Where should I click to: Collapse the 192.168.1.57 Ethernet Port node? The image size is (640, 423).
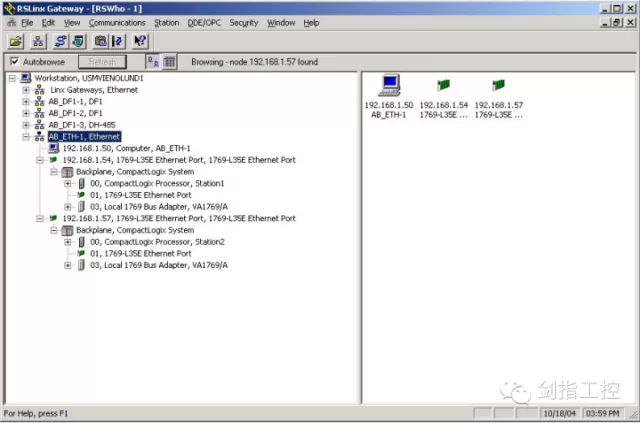click(x=40, y=218)
